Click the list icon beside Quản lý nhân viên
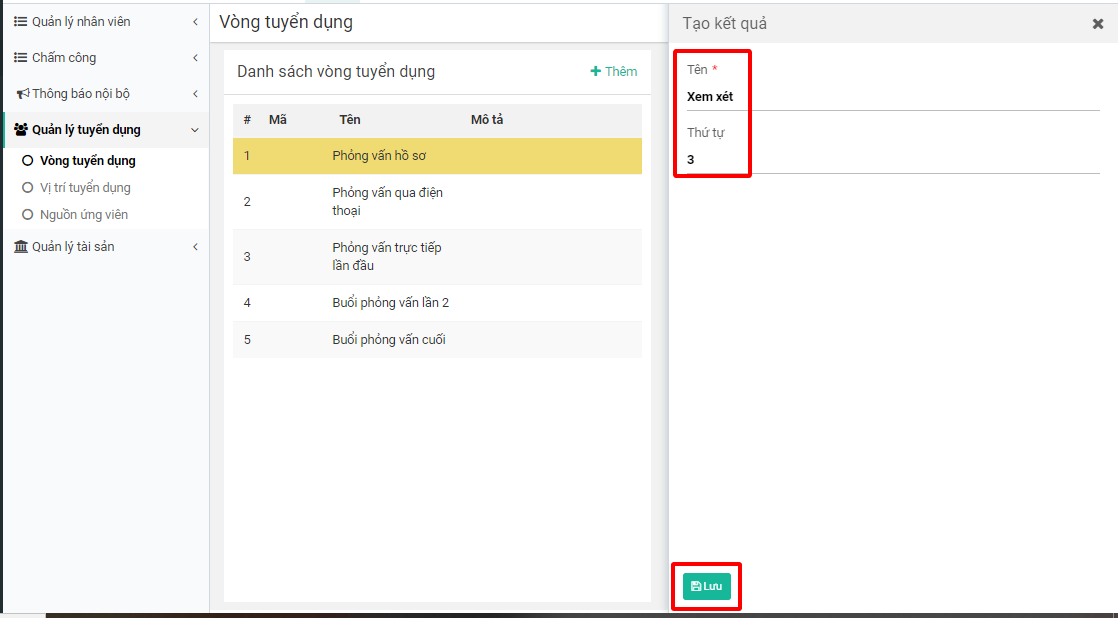The width and height of the screenshot is (1118, 618). click(x=20, y=22)
